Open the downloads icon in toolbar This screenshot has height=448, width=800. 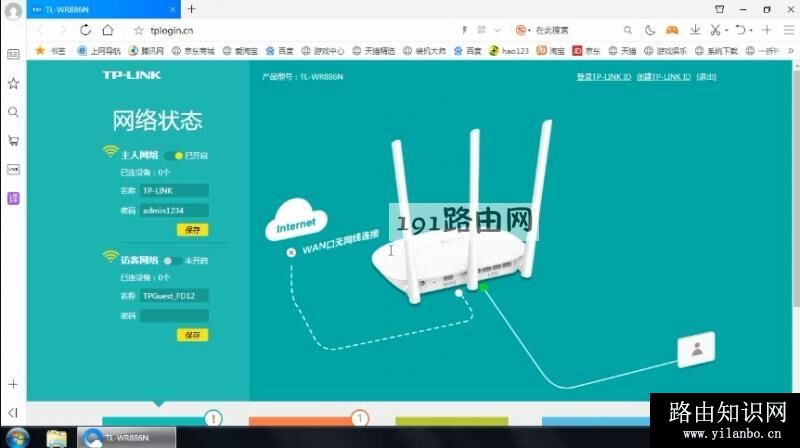tap(695, 30)
